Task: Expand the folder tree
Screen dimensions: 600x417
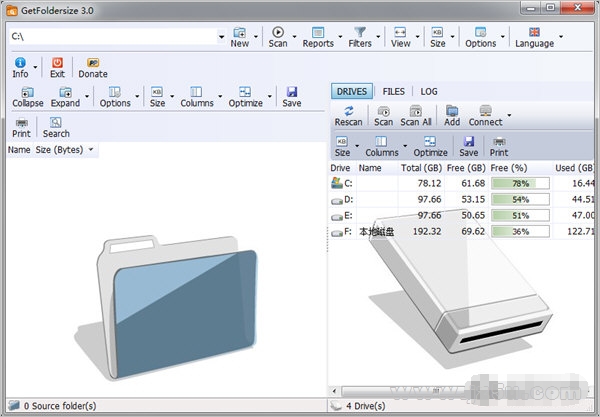Action: [x=65, y=97]
